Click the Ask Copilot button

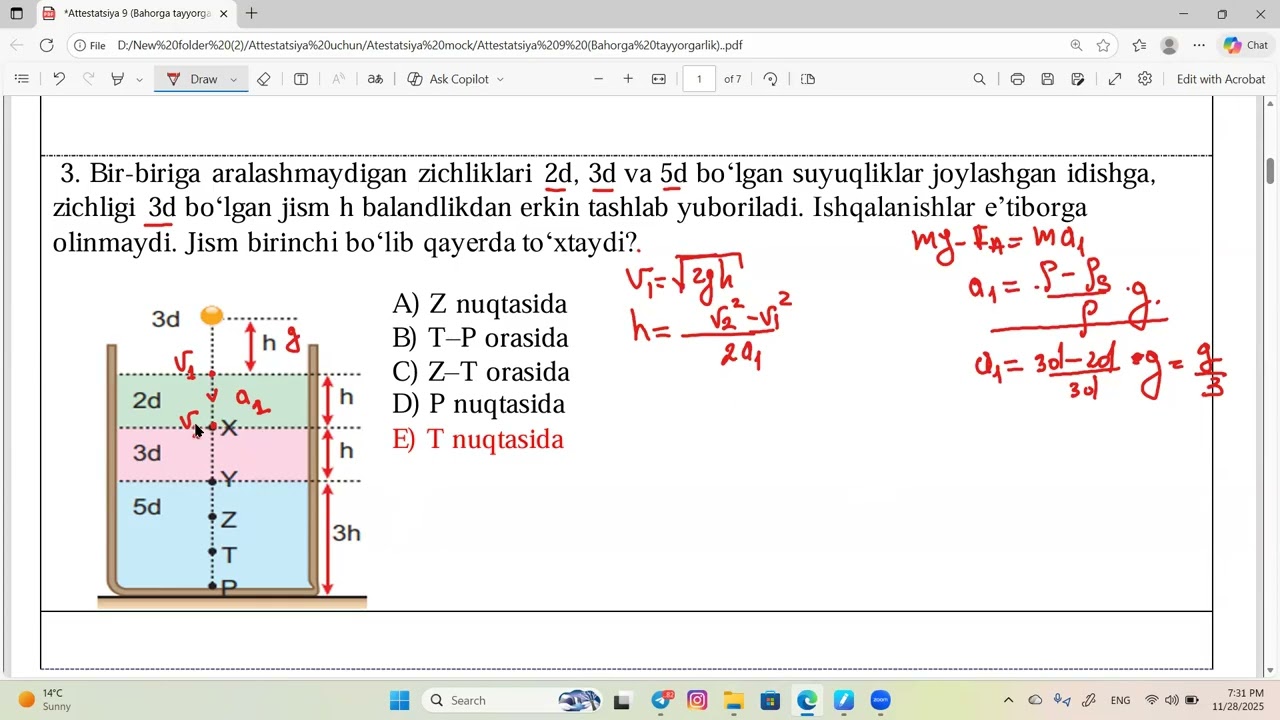click(x=448, y=79)
